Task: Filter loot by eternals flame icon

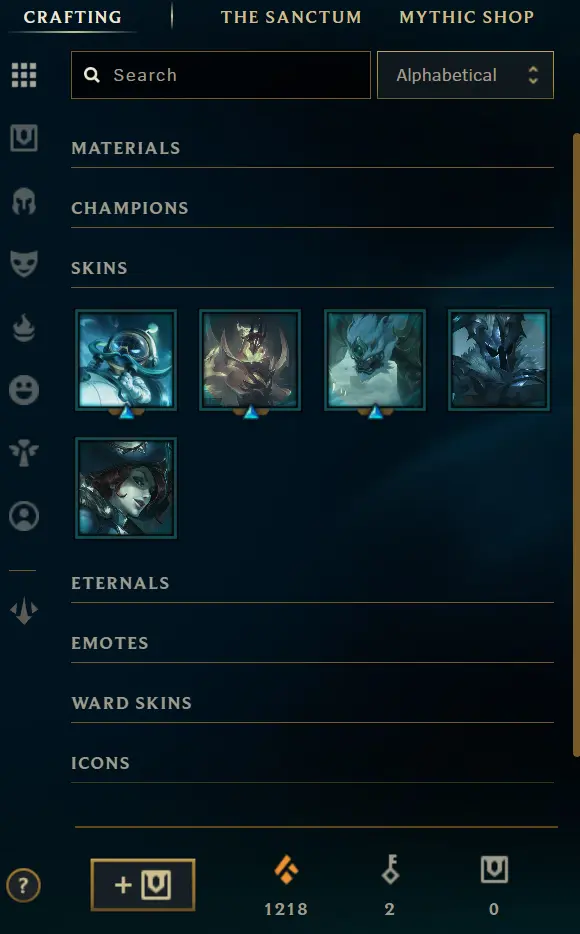Action: (x=24, y=327)
